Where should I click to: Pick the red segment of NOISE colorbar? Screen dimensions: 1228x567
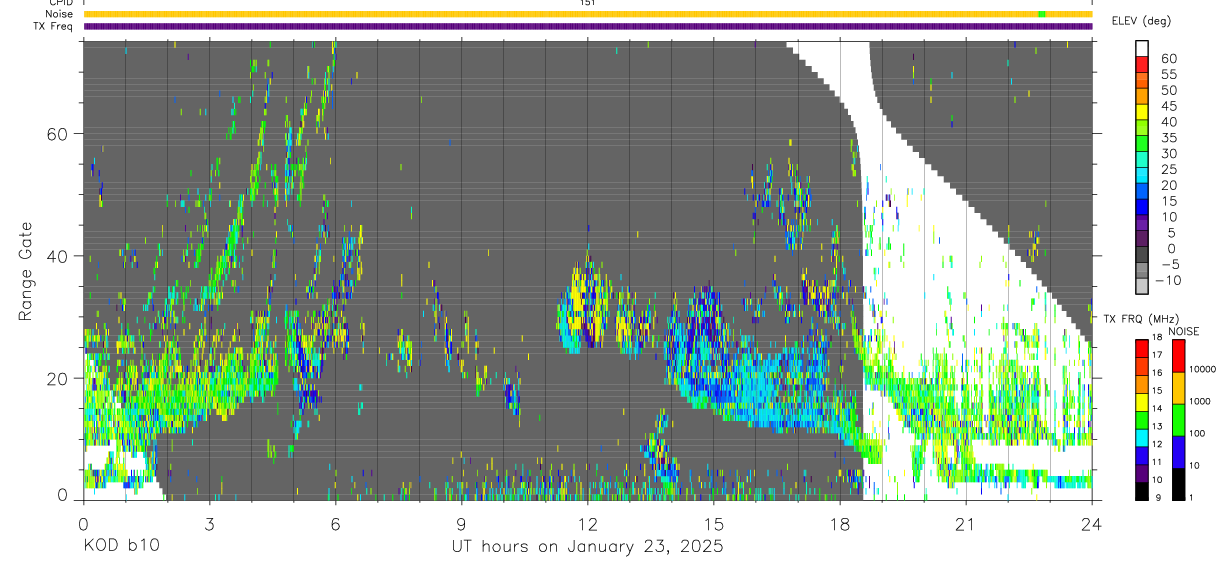[x=1179, y=355]
